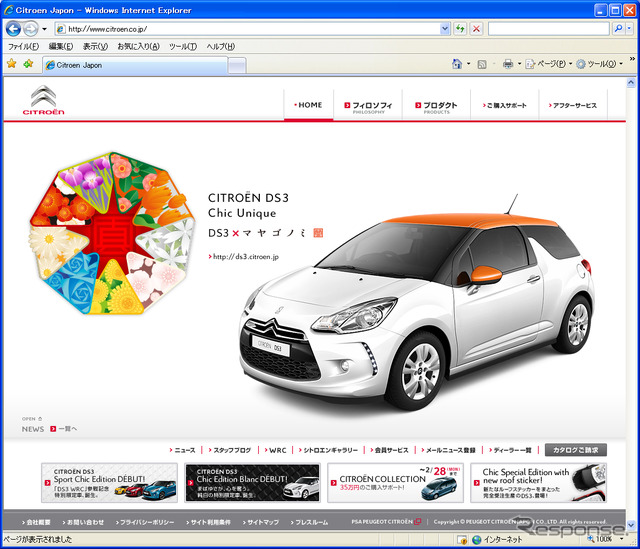Open the ファイル(F) menu
The width and height of the screenshot is (640, 549).
[23, 47]
